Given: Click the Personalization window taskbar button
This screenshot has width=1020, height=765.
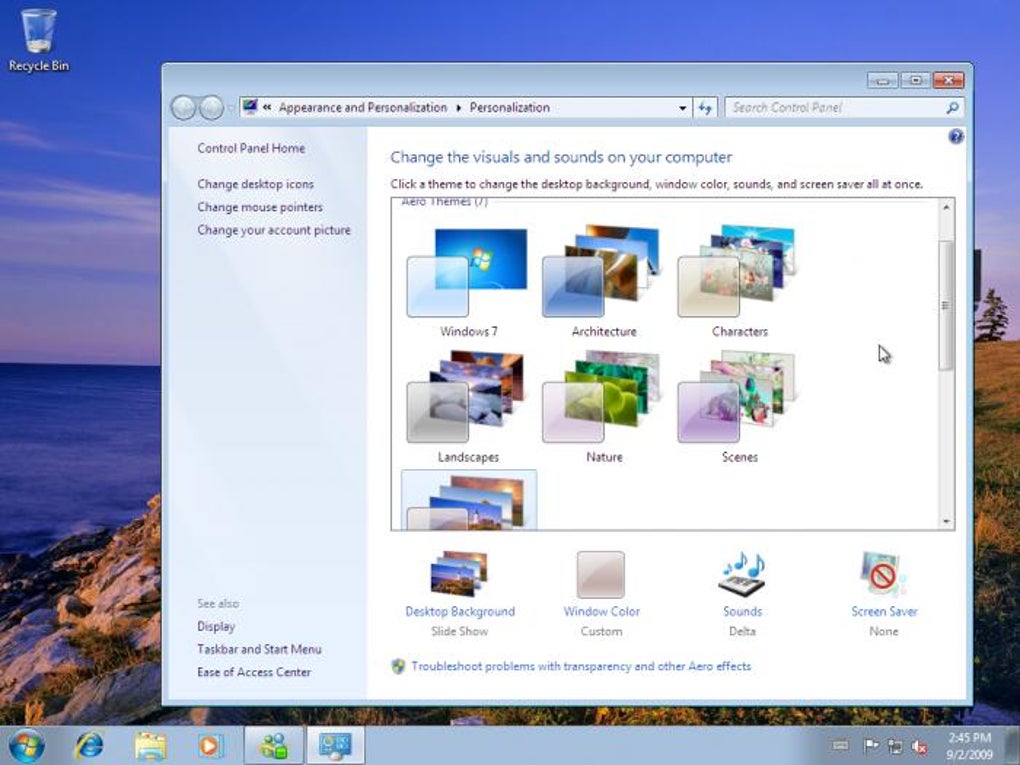Looking at the screenshot, I should (336, 745).
